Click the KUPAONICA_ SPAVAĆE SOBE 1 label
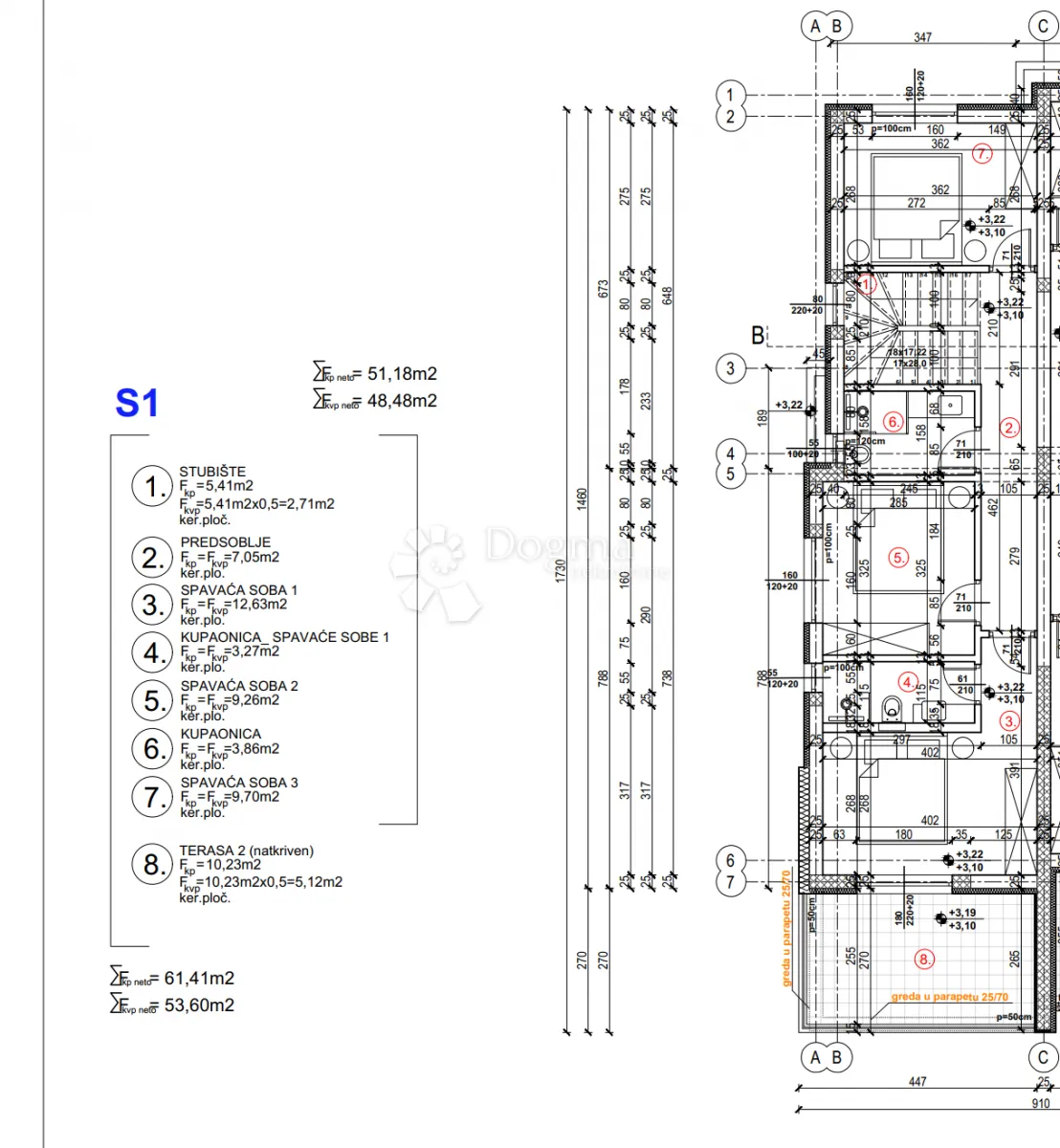 coord(285,637)
